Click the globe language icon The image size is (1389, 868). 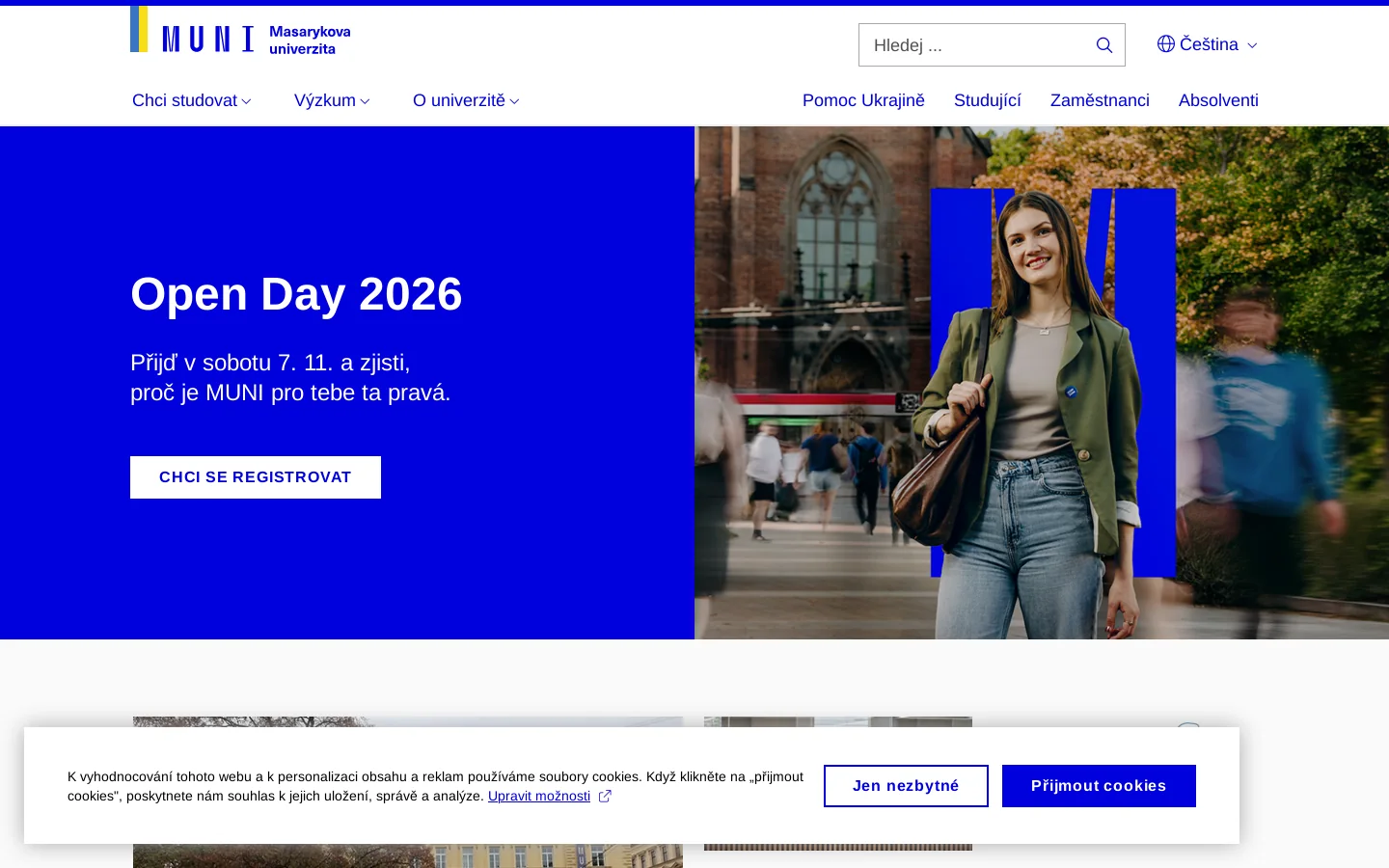(x=1166, y=44)
